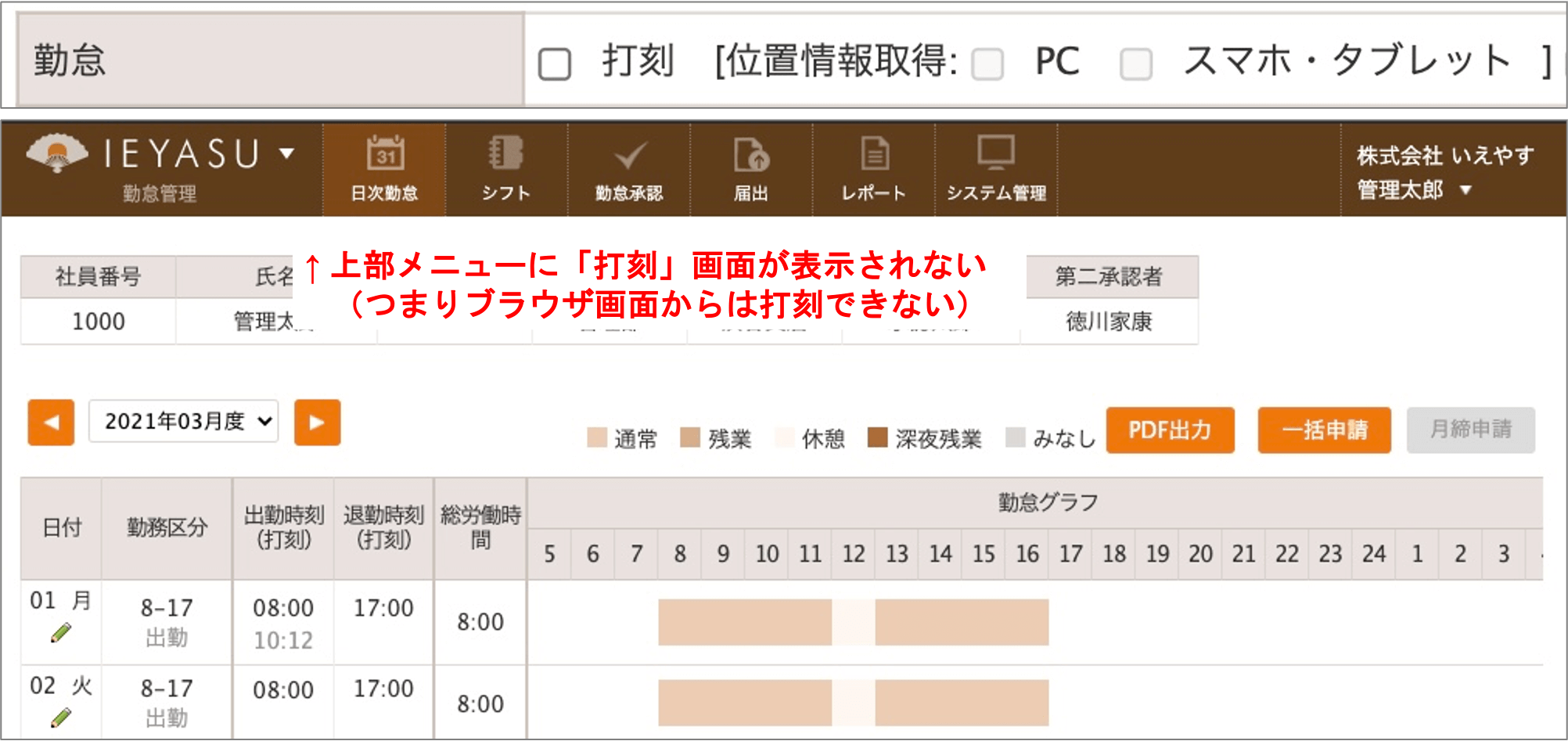
Task: Click the みなし legend color swatch
Action: [1016, 437]
